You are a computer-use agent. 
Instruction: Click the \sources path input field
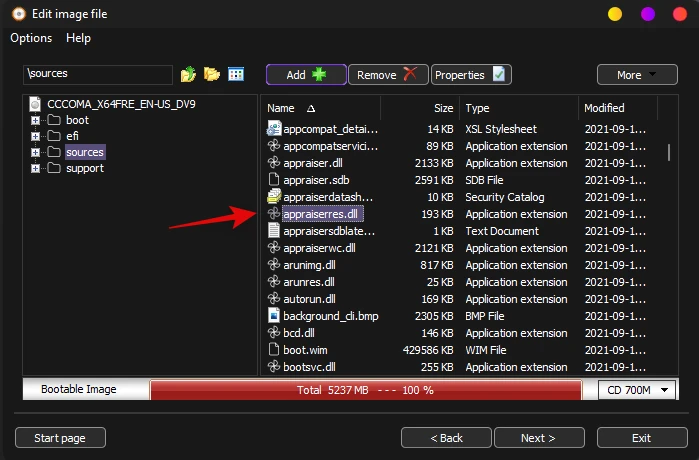(98, 74)
